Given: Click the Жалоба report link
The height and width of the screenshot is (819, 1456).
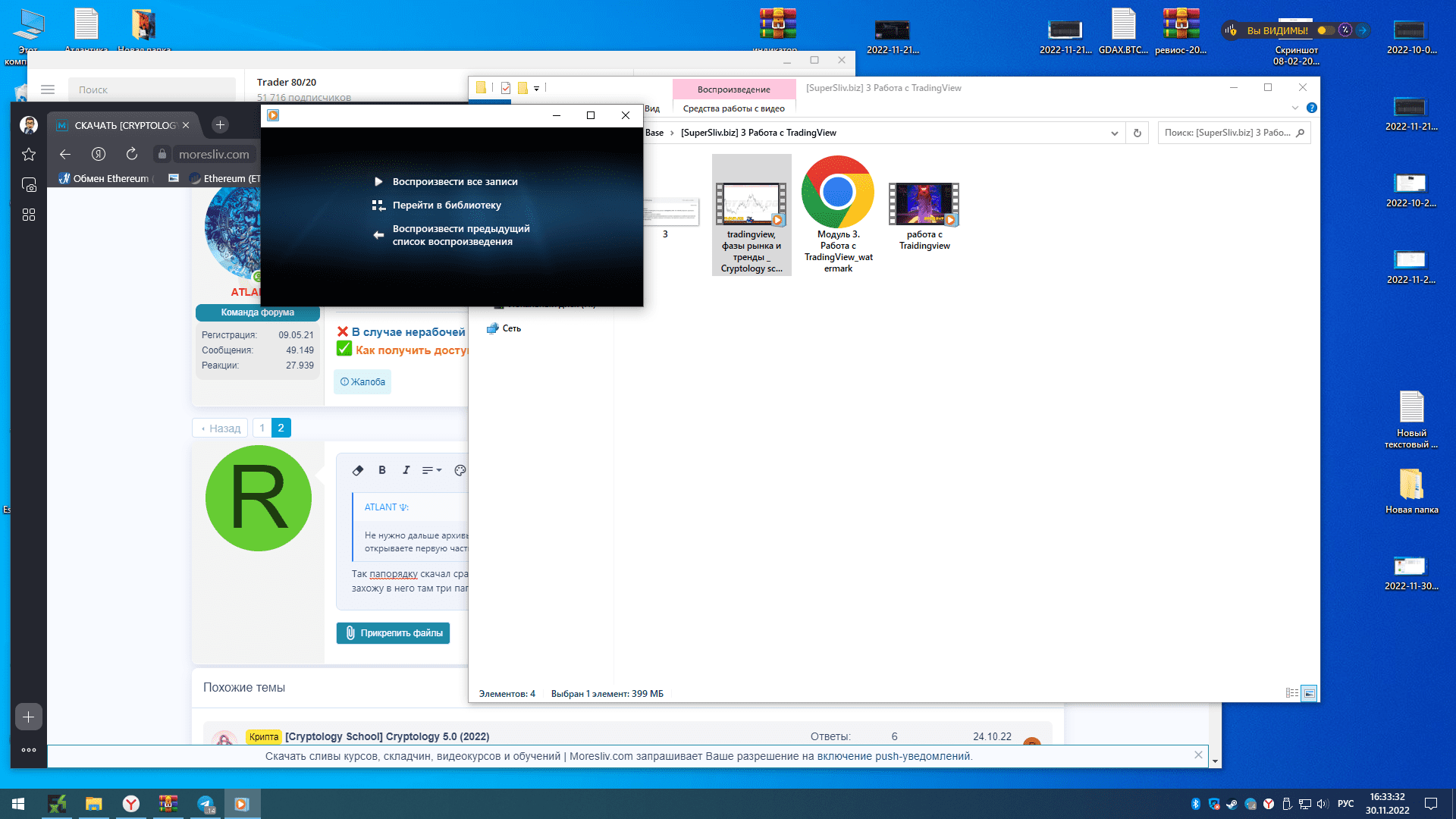Looking at the screenshot, I should [363, 382].
